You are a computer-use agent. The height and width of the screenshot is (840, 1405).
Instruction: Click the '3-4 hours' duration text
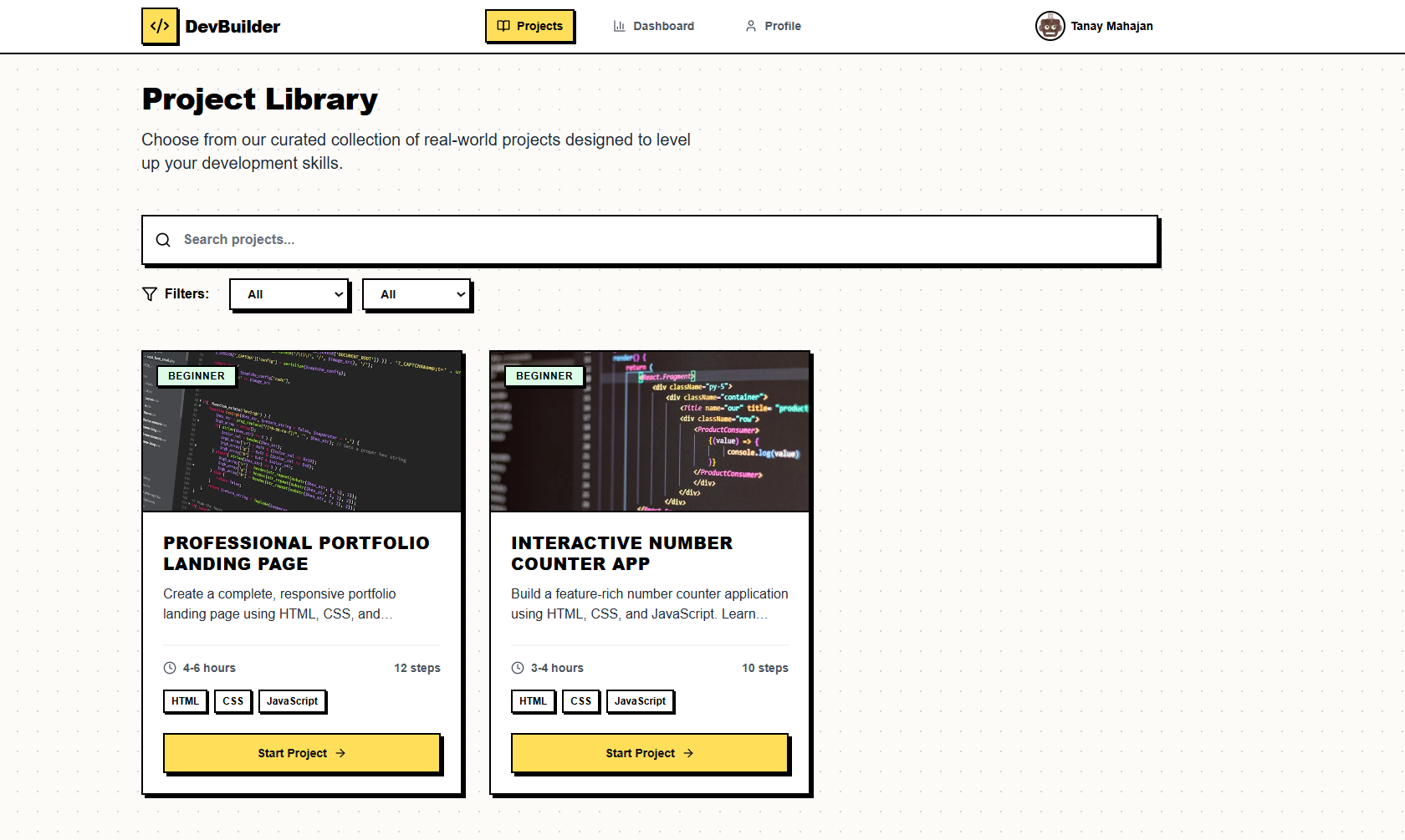557,668
